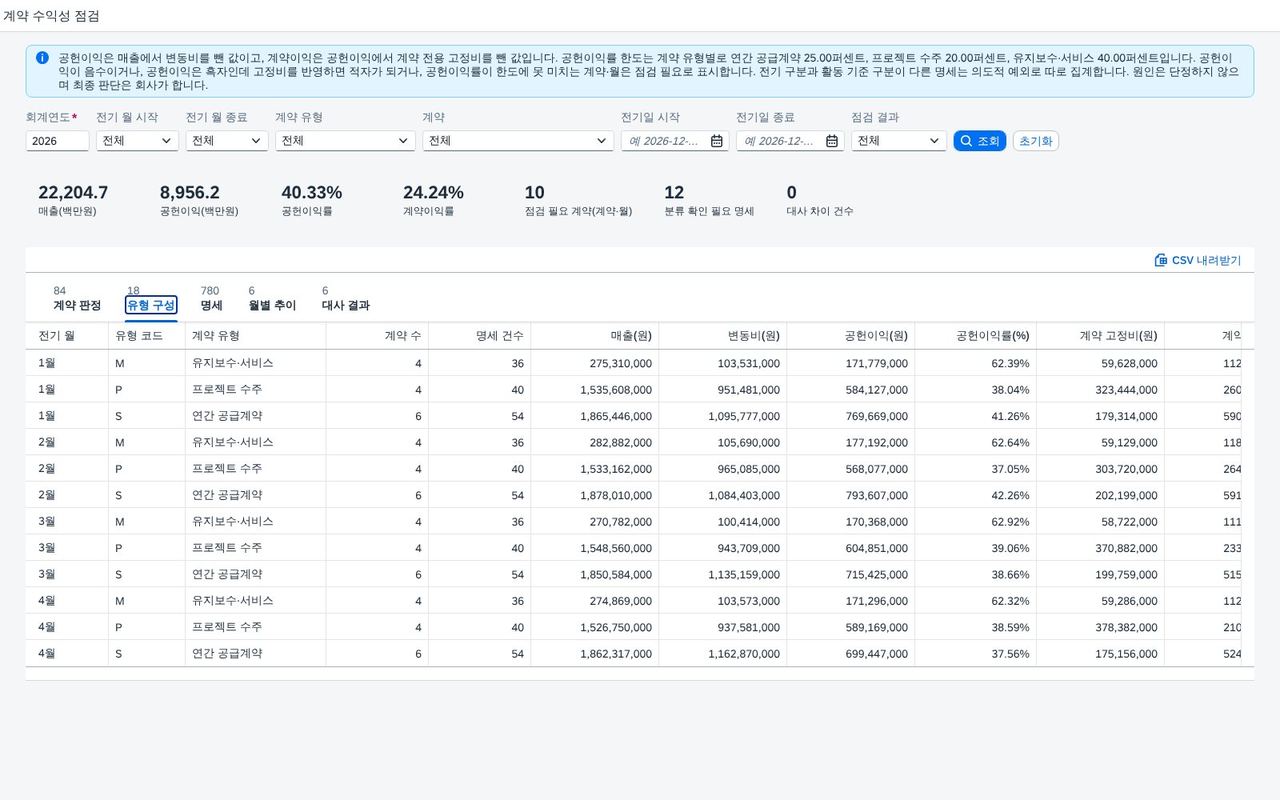Open the 계약 selection dropdown
The image size is (1280, 800).
[518, 141]
